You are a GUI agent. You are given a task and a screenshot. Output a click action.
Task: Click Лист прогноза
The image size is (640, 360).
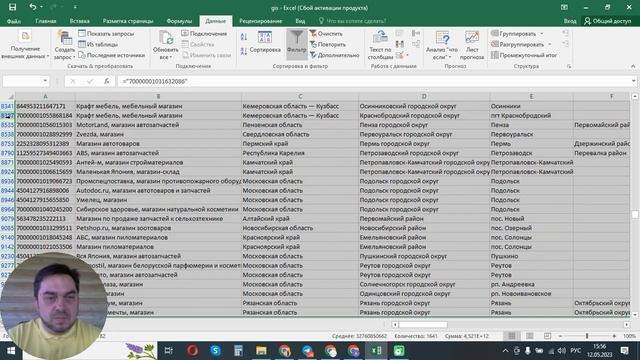point(472,45)
